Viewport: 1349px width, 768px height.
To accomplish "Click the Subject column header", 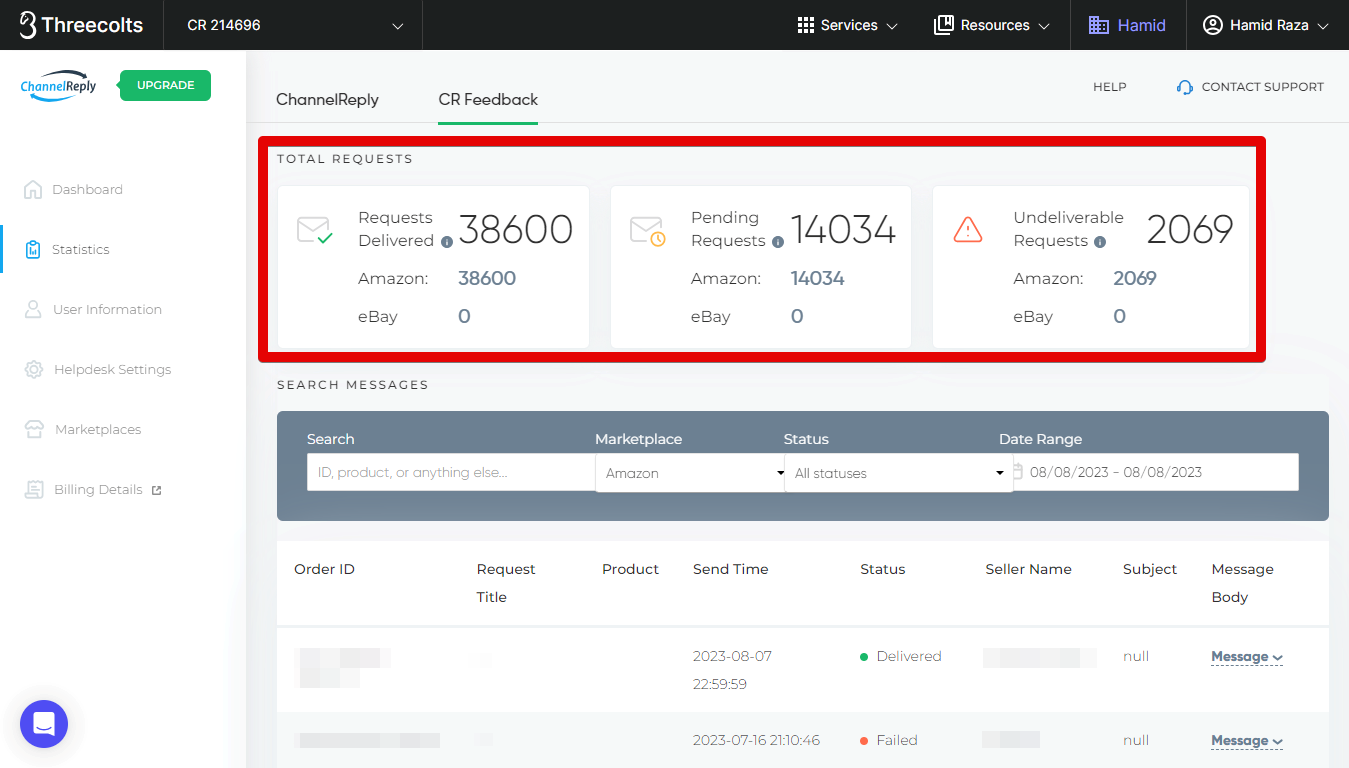I will (1150, 569).
